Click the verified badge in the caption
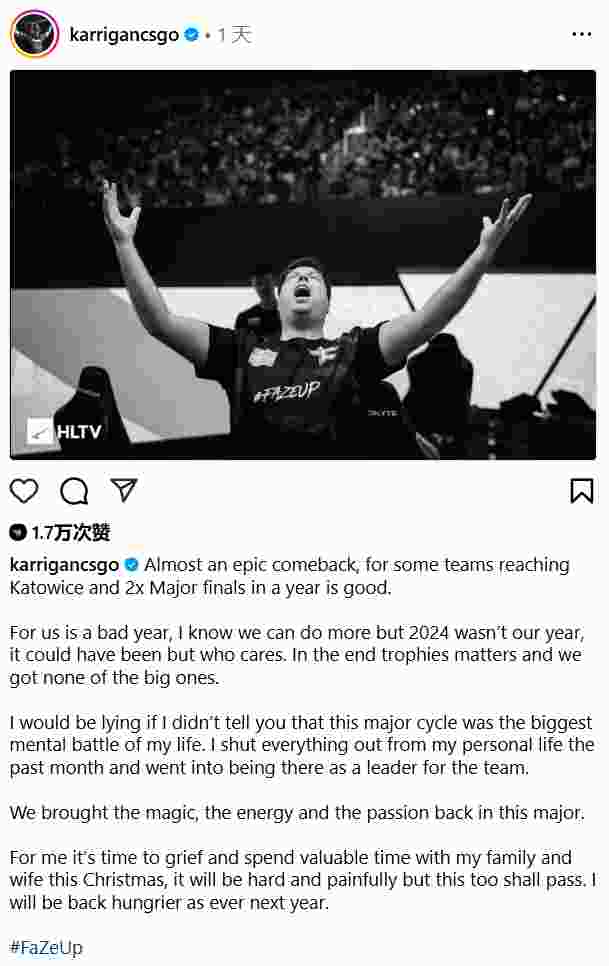This screenshot has width=609, height=966. 131,564
